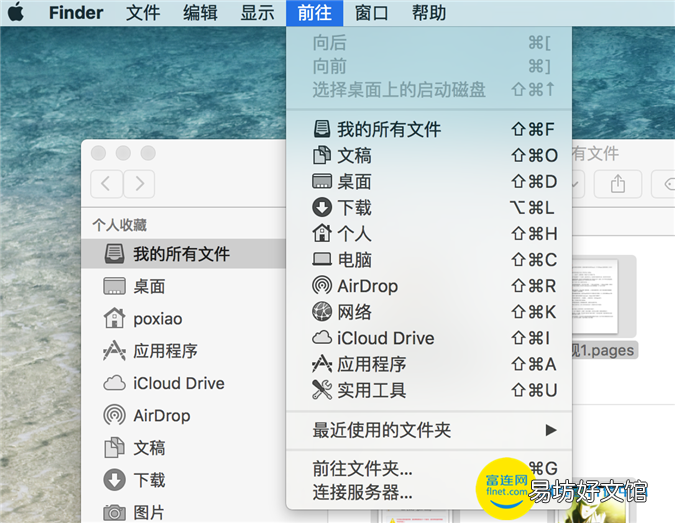The height and width of the screenshot is (523, 675).
Task: Select 文稿 in the Finder sidebar
Action: 184,448
